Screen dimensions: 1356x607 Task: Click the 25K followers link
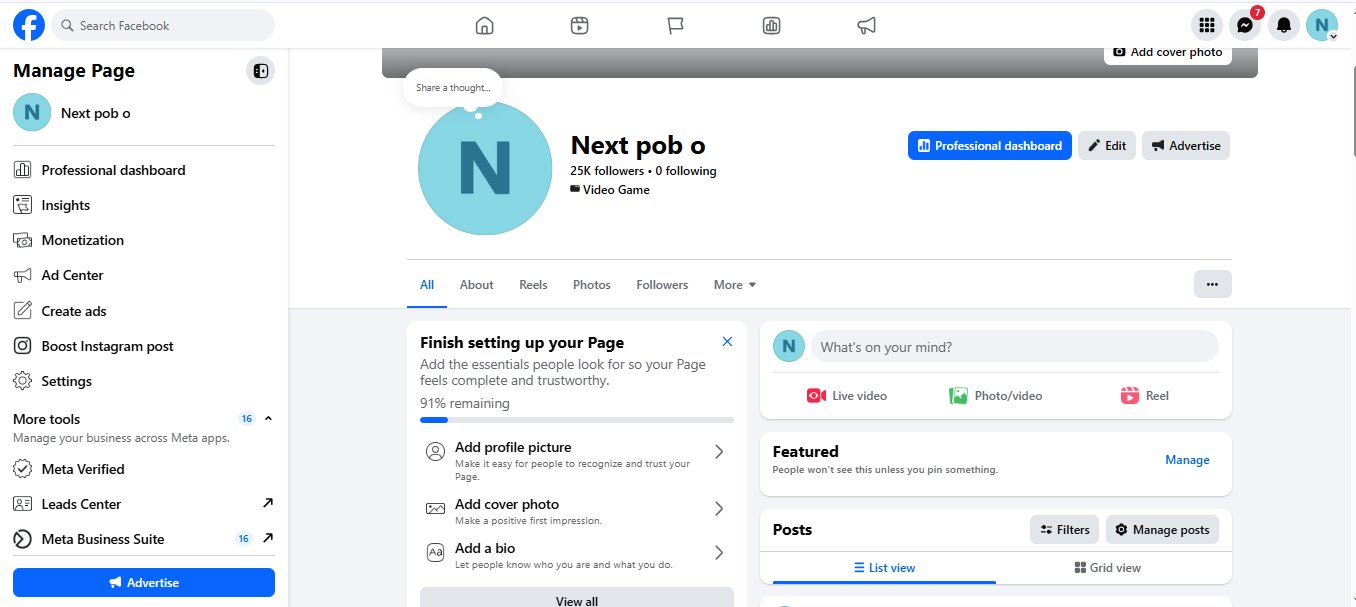(607, 171)
